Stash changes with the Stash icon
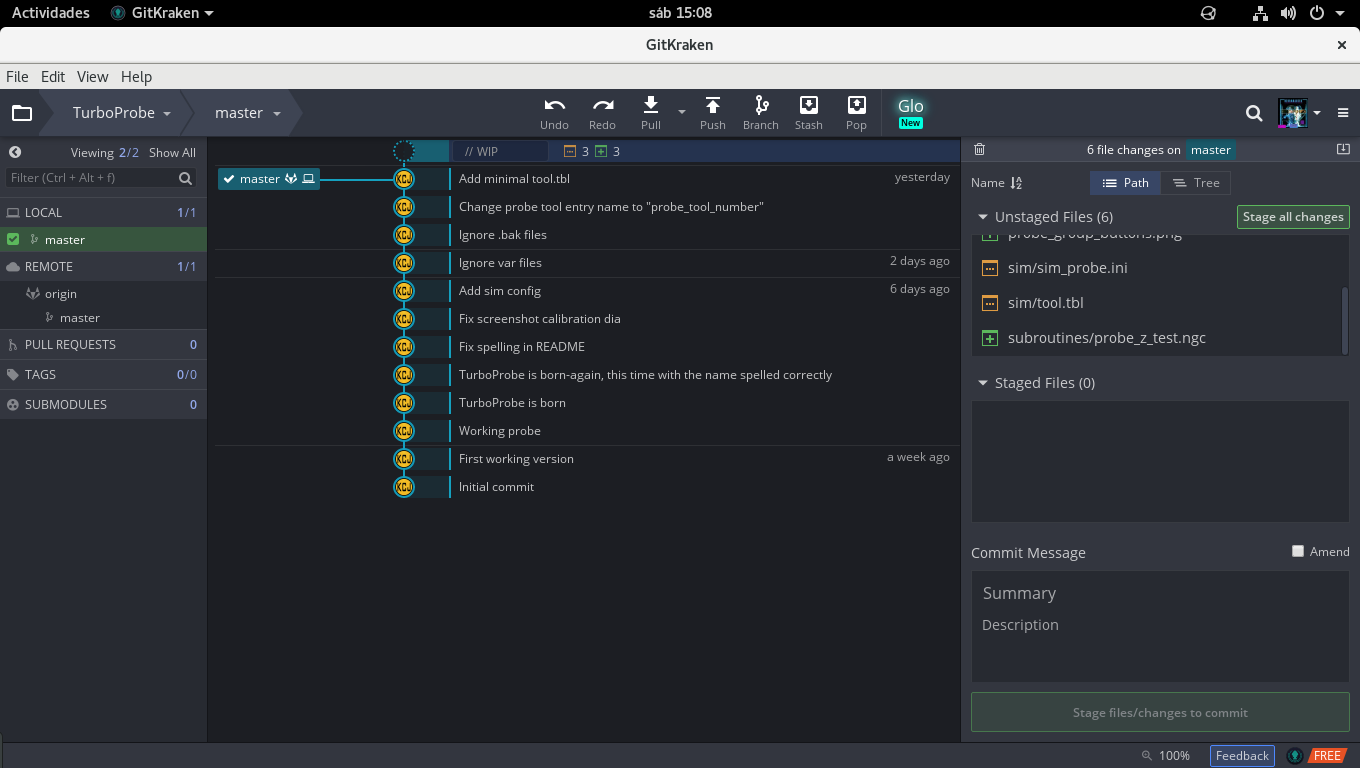Screen dimensions: 1360x768 tap(809, 105)
